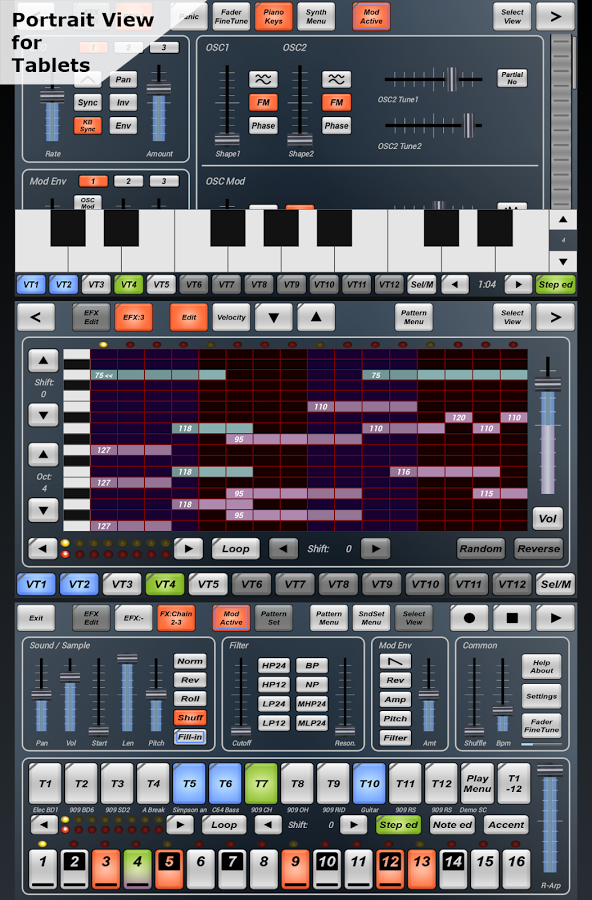
Task: Enable Fill-in in Sound / Sample section
Action: tap(190, 736)
